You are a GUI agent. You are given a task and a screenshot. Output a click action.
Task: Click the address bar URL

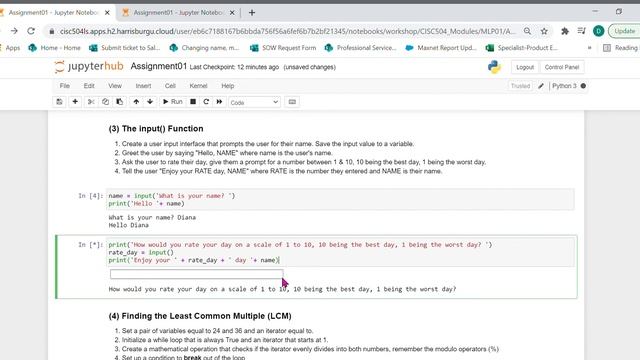tap(288, 31)
